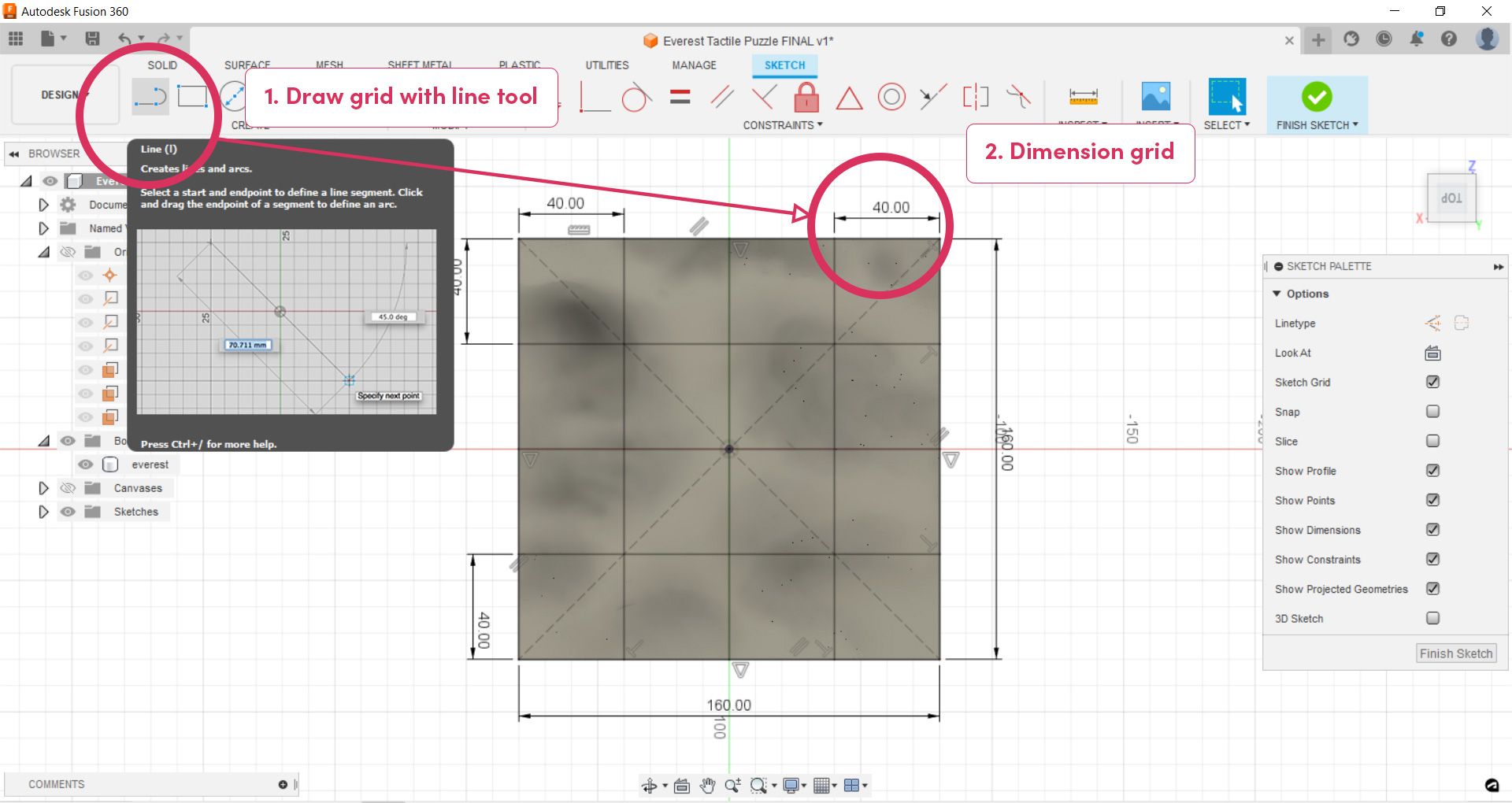
Task: Click the Insert image icon
Action: [1156, 97]
